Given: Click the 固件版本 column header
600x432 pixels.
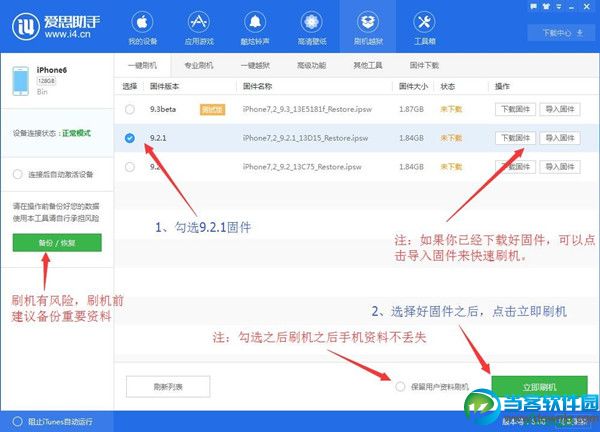Looking at the screenshot, I should pyautogui.click(x=165, y=86).
